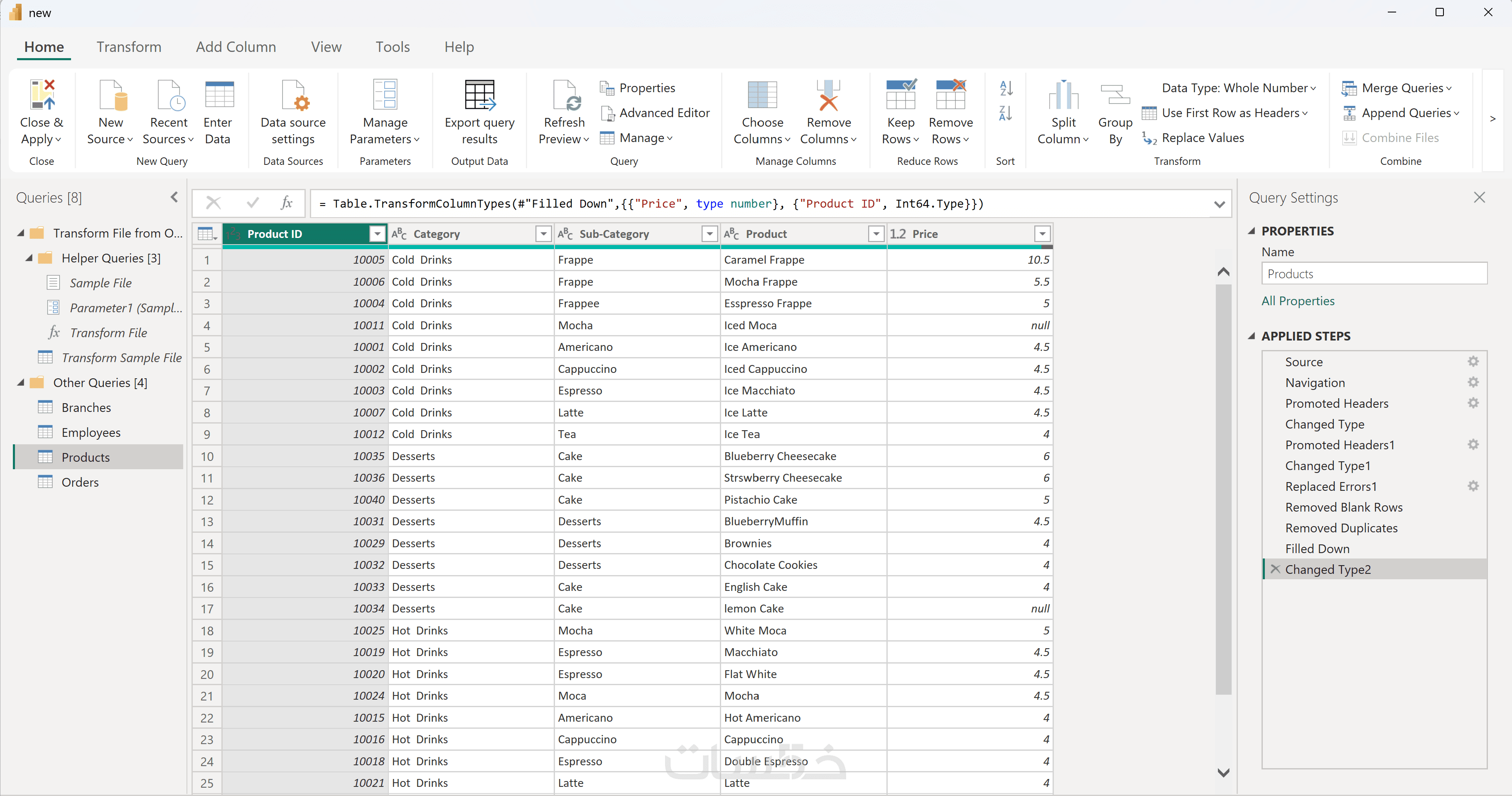This screenshot has width=1512, height=796.
Task: Click the Close & Apply icon
Action: pyautogui.click(x=42, y=96)
